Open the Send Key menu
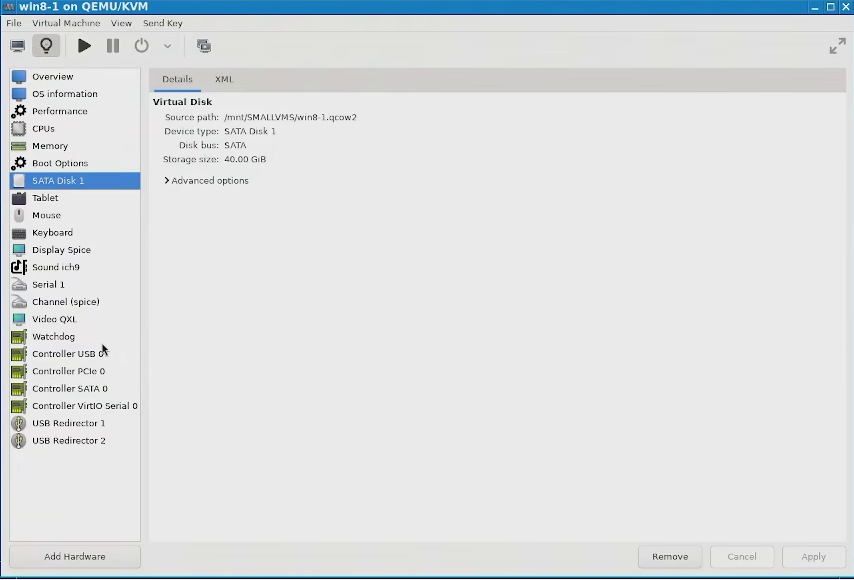This screenshot has height=580, width=854. [162, 23]
